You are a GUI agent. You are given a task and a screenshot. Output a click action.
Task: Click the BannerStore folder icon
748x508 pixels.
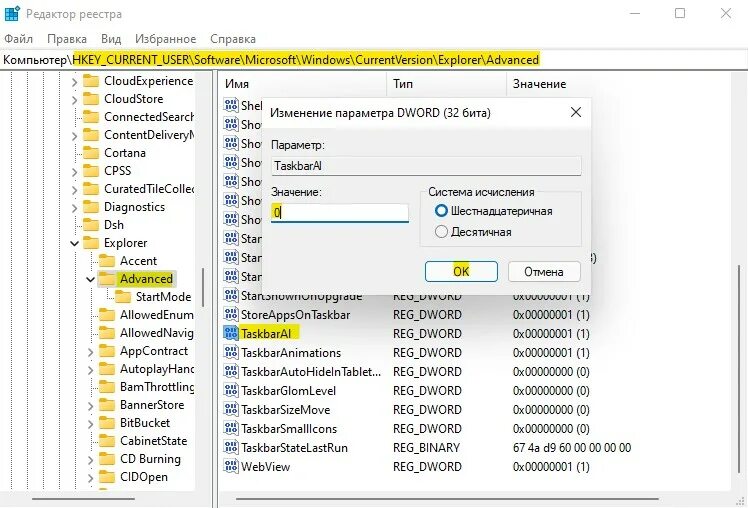(x=107, y=404)
